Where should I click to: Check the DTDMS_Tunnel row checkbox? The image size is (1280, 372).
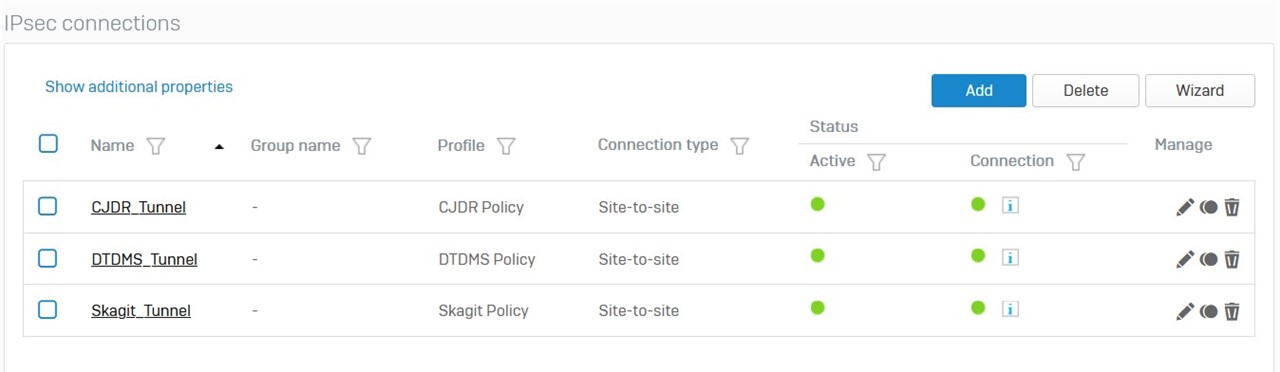pos(48,258)
